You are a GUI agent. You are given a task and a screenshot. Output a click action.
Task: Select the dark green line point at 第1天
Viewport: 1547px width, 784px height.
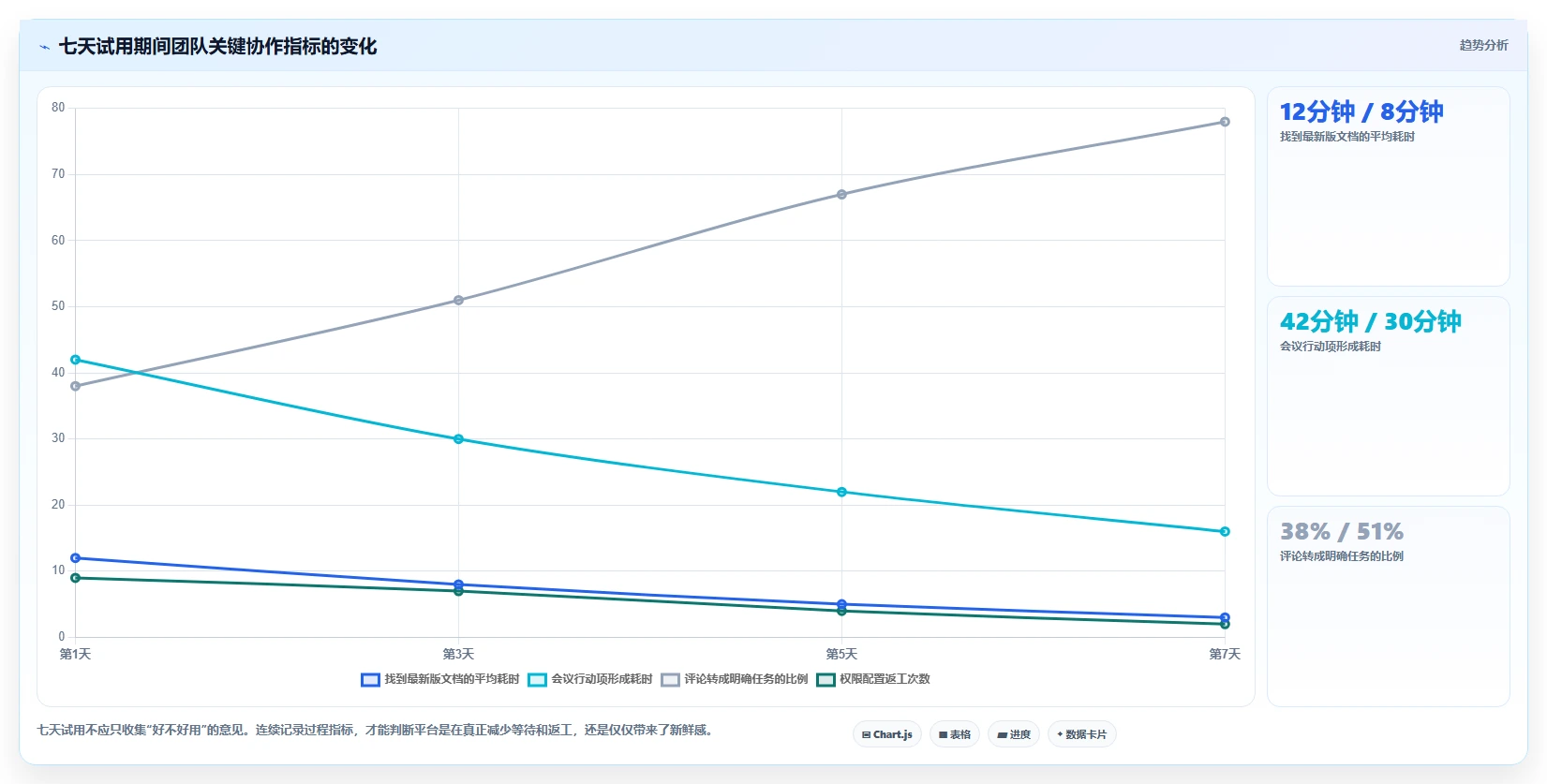[76, 578]
